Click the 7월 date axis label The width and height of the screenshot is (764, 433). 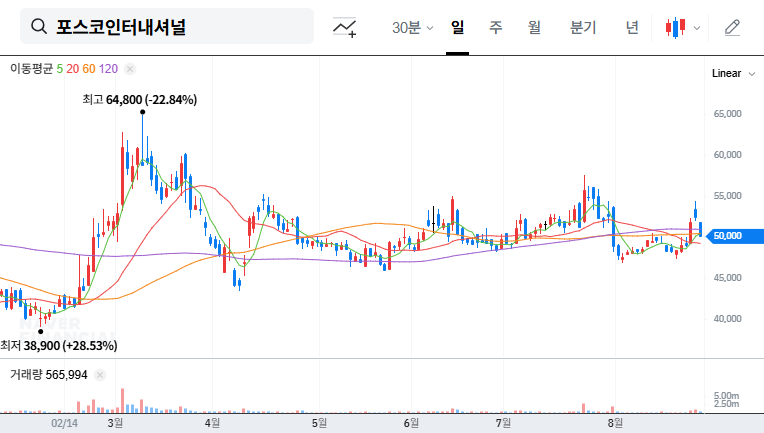tap(503, 423)
